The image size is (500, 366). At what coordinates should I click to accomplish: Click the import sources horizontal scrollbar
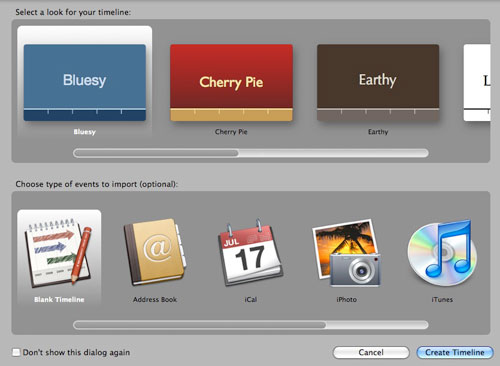251,325
